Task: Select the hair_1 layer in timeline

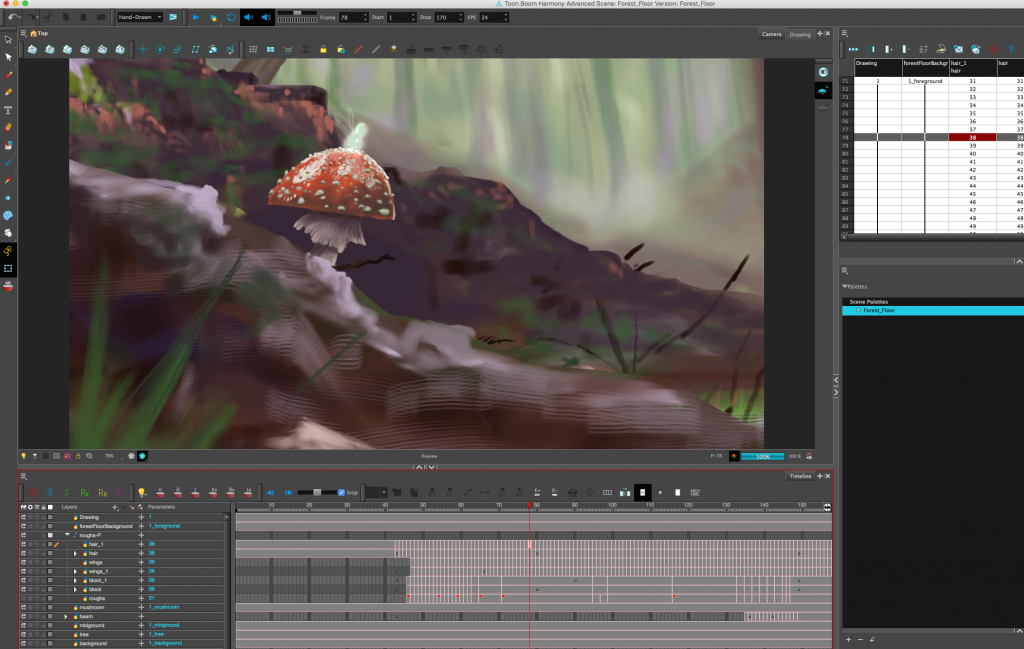Action: [x=95, y=544]
